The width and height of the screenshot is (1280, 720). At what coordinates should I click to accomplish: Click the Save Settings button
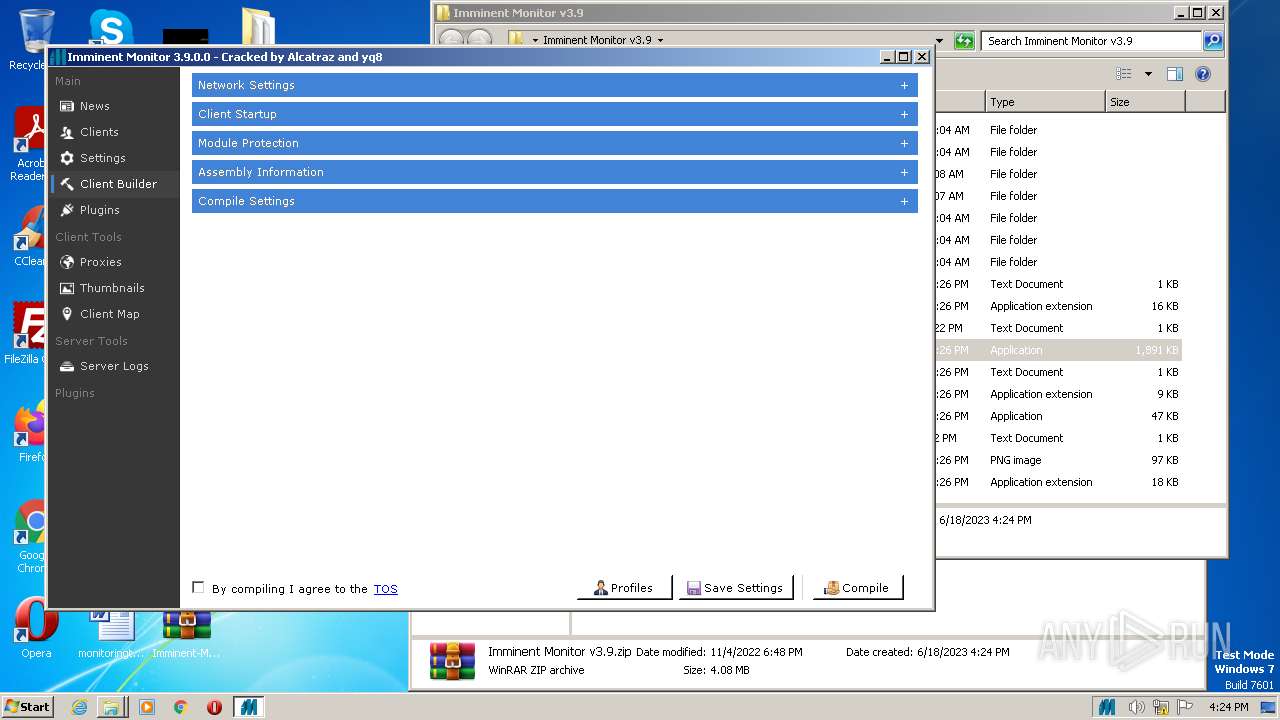(736, 588)
